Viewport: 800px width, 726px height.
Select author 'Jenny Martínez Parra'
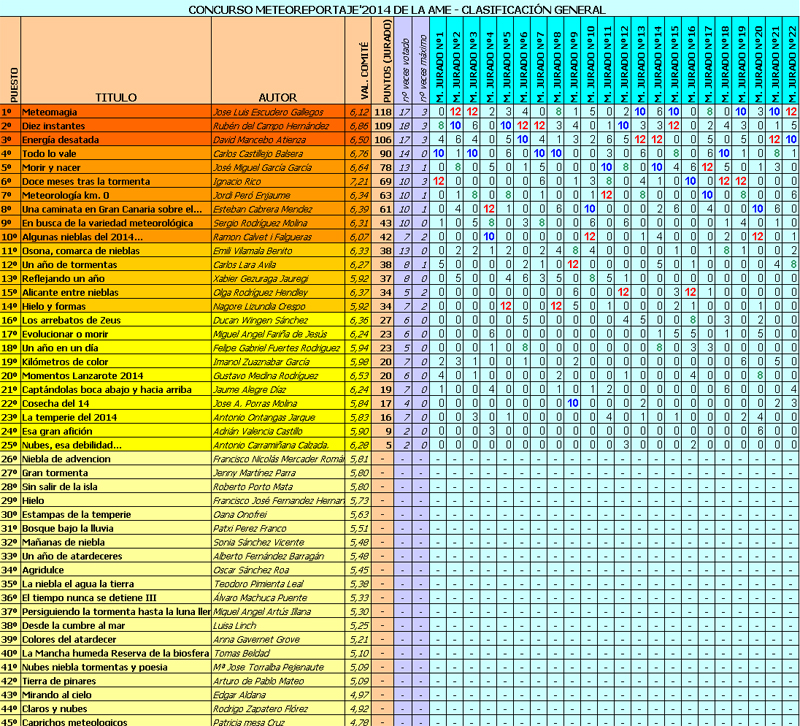click(x=255, y=473)
